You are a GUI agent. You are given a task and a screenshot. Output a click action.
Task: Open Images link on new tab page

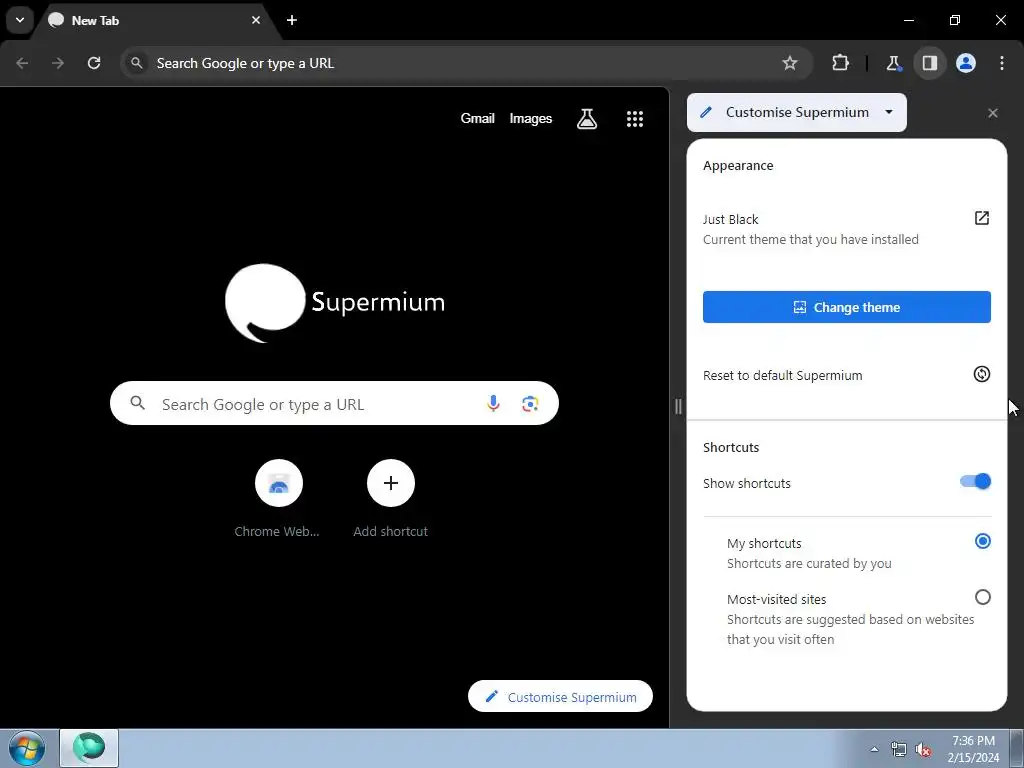coord(531,118)
